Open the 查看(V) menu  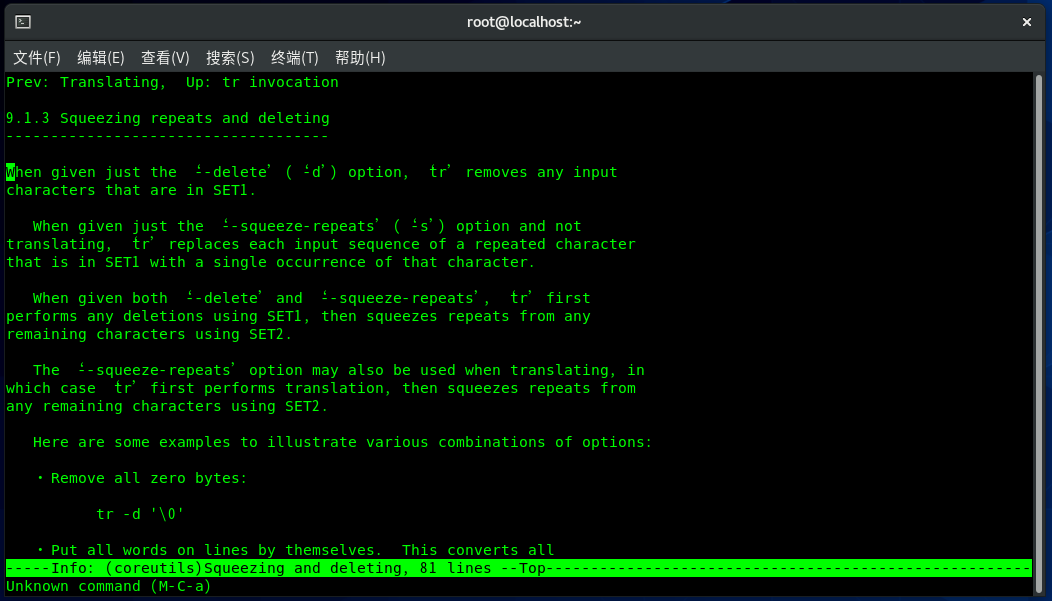click(x=165, y=58)
